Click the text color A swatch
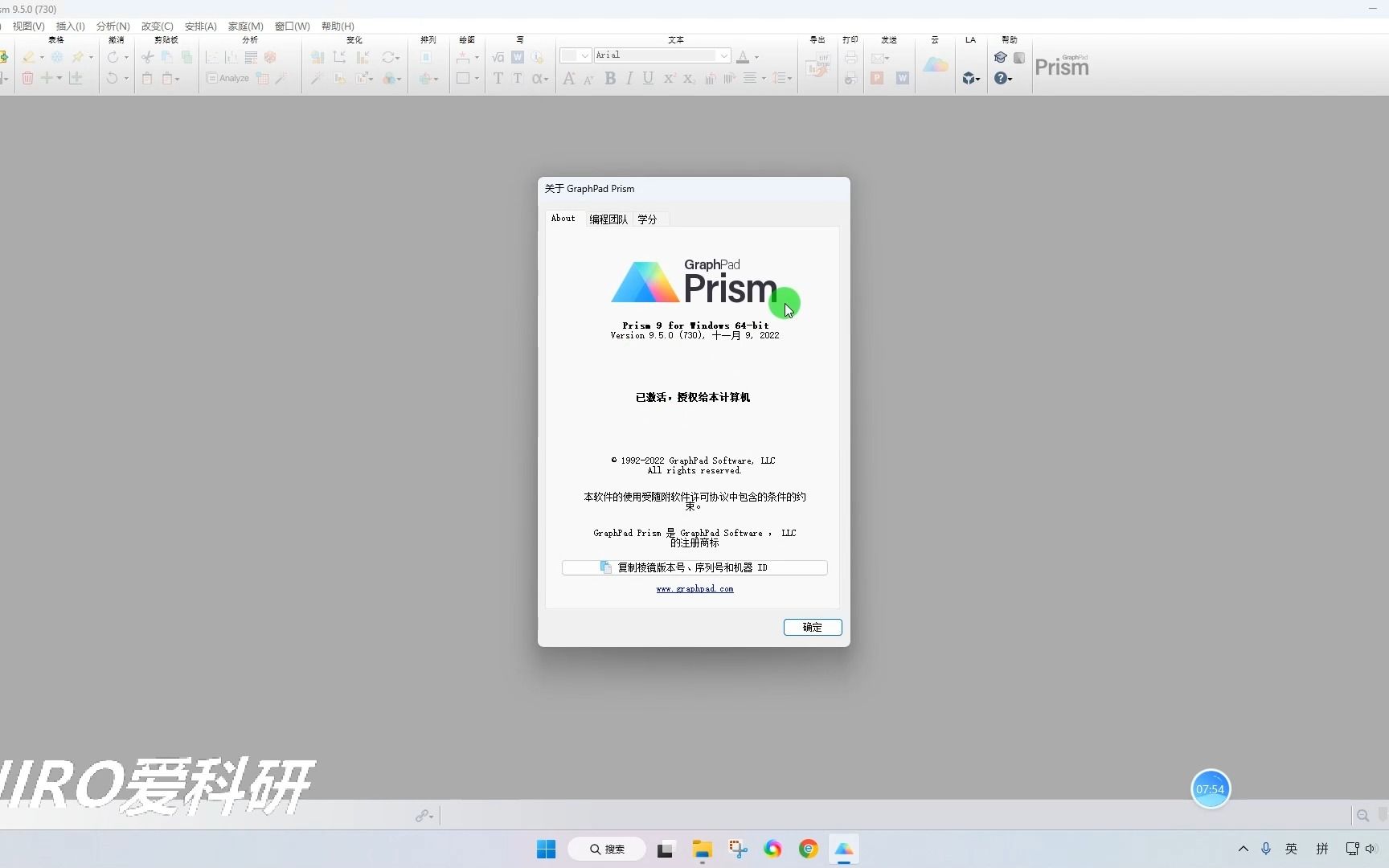The height and width of the screenshot is (868, 1389). 743,57
